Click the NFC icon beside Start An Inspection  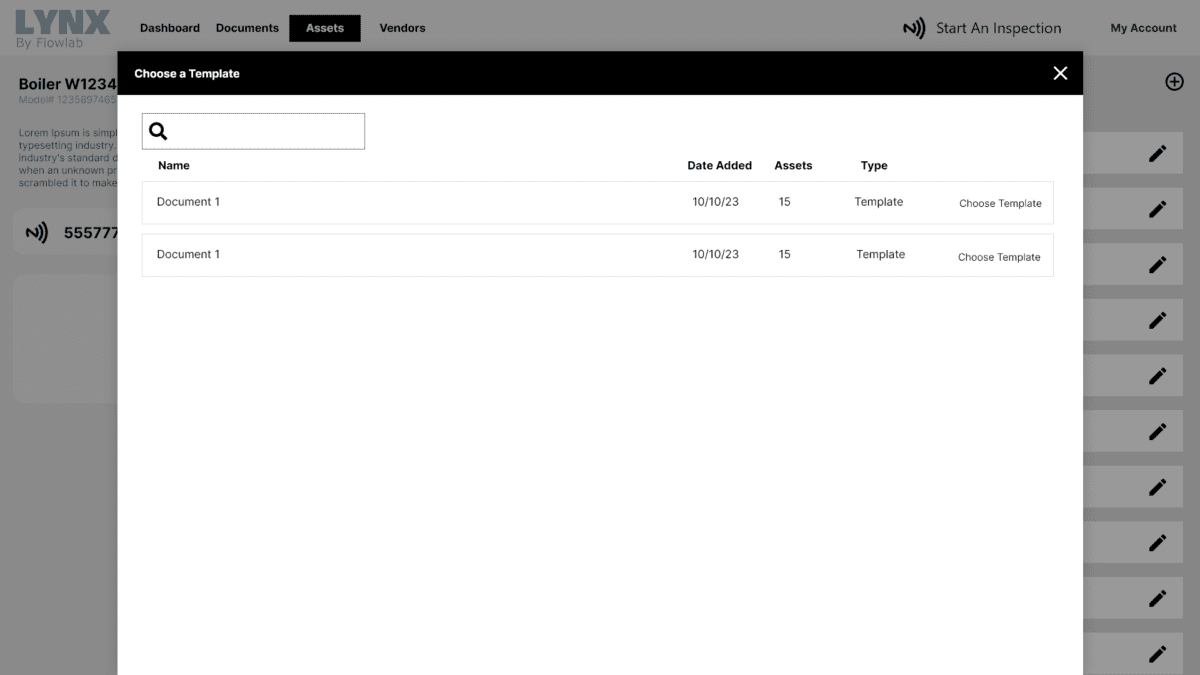[x=914, y=28]
